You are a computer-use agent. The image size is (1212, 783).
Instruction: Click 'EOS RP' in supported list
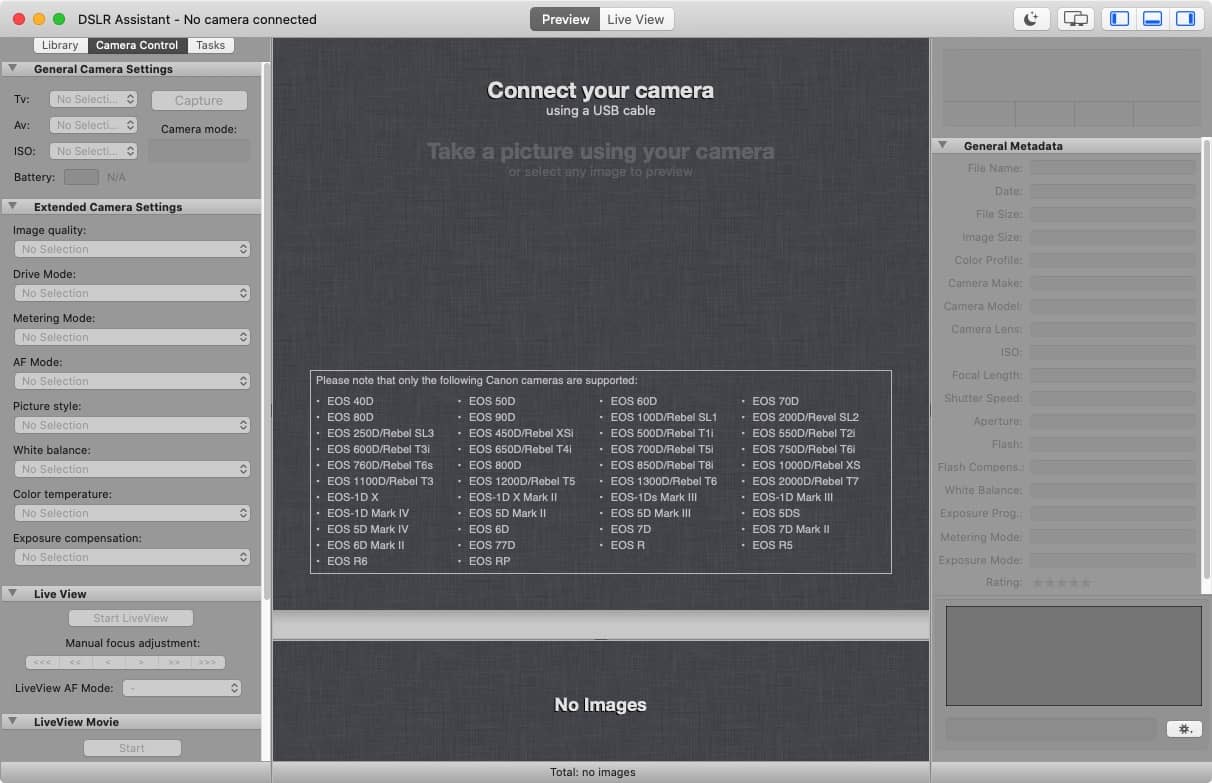point(489,561)
